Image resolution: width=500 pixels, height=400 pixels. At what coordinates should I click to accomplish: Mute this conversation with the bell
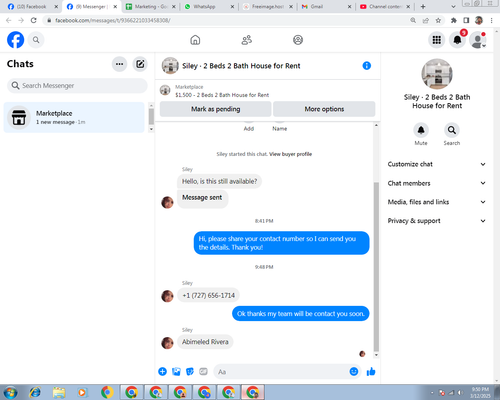421,130
